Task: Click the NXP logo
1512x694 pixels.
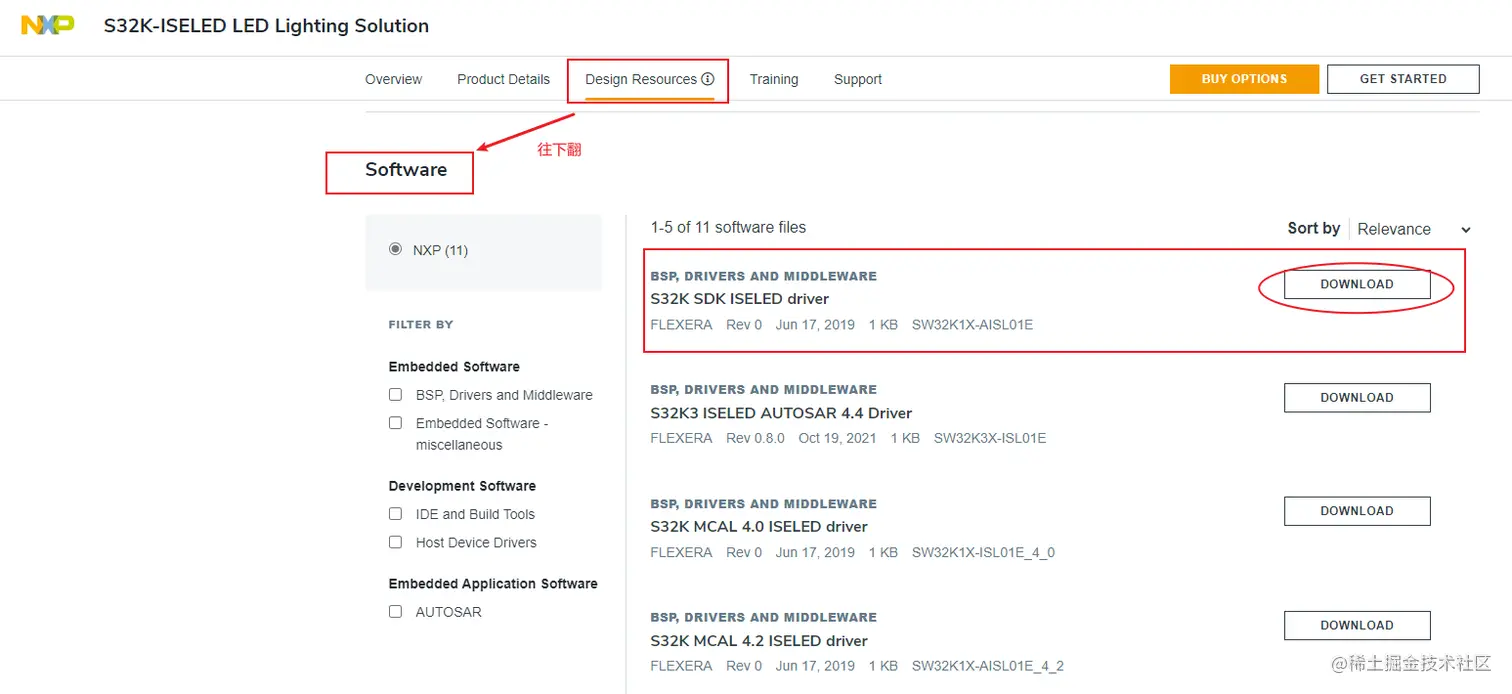Action: [48, 25]
